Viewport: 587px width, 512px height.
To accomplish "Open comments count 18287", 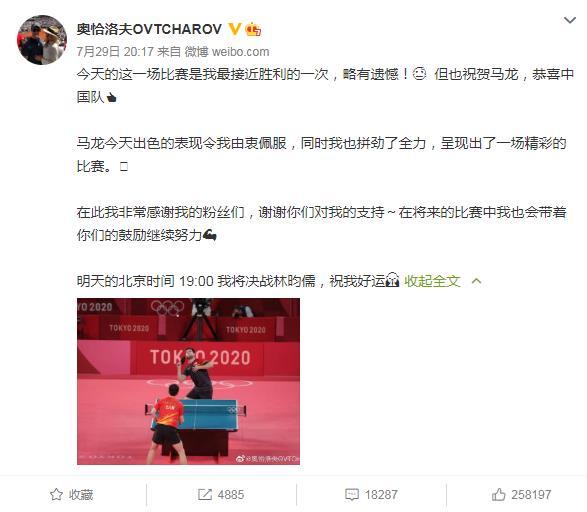I will pos(381,495).
